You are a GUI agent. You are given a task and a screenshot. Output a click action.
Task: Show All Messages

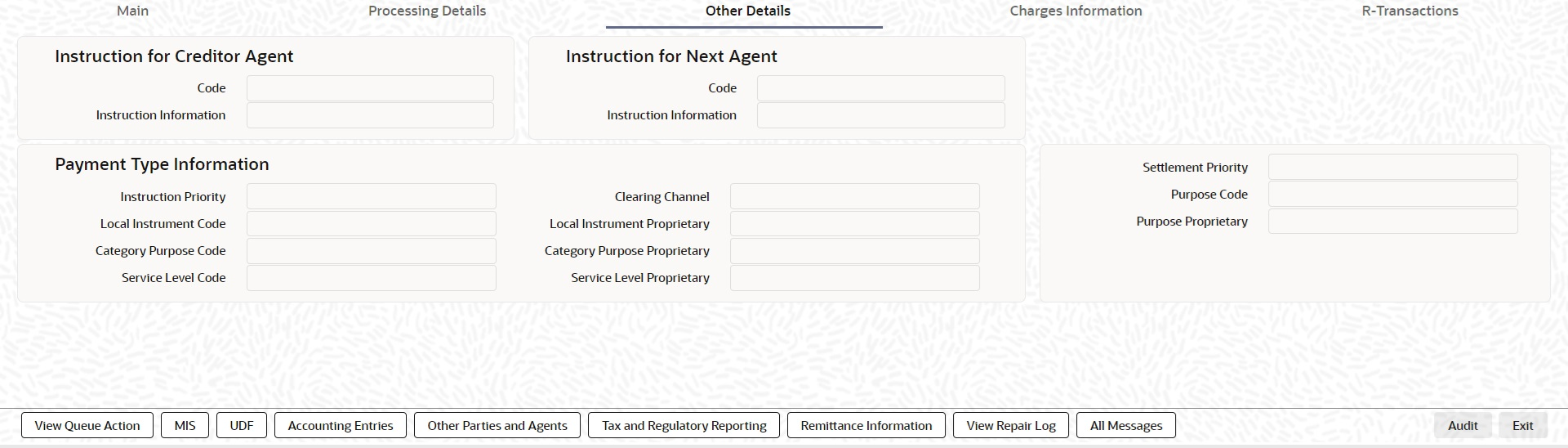pyautogui.click(x=1126, y=425)
